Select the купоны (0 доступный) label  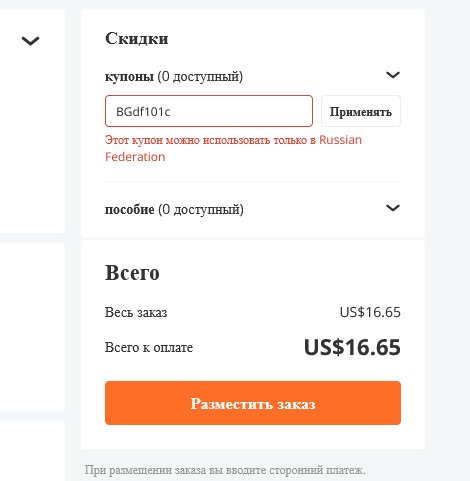click(174, 76)
